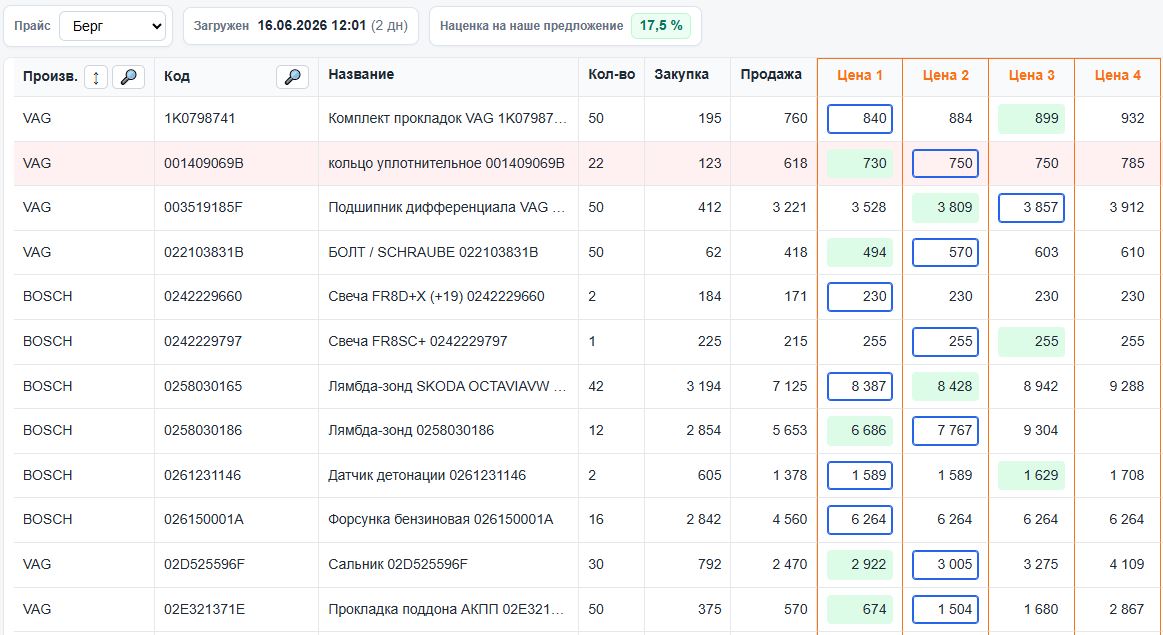Image resolution: width=1163 pixels, height=635 pixels.
Task: Click code 026150001A
Action: (204, 519)
